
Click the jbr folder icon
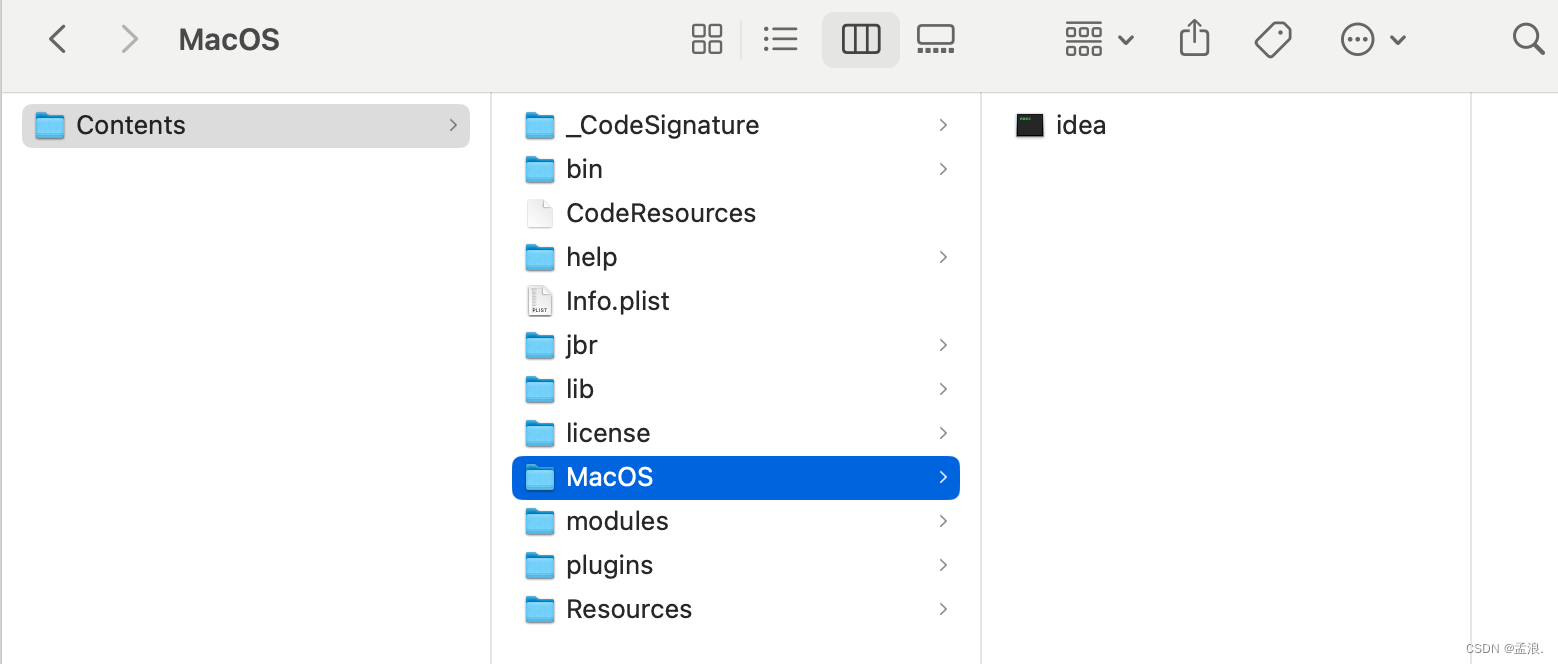point(540,345)
